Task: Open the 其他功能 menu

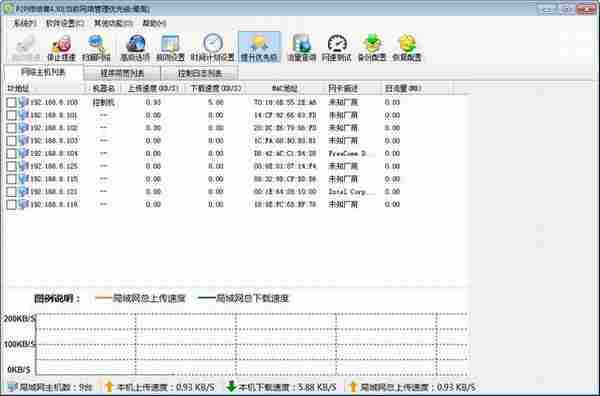Action: point(114,23)
